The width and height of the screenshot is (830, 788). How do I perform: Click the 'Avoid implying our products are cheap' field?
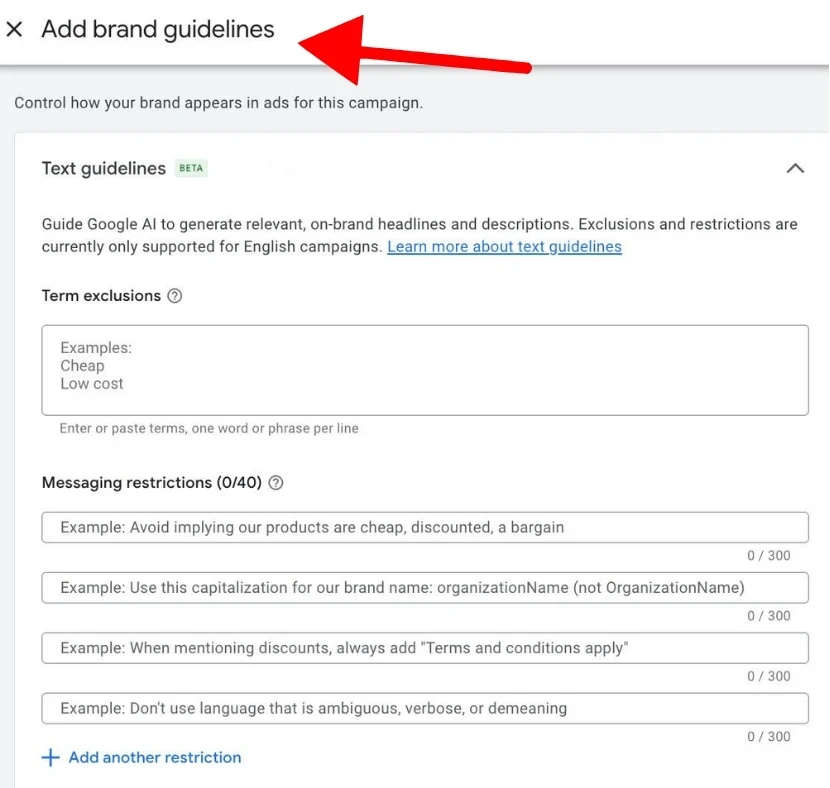tap(424, 527)
